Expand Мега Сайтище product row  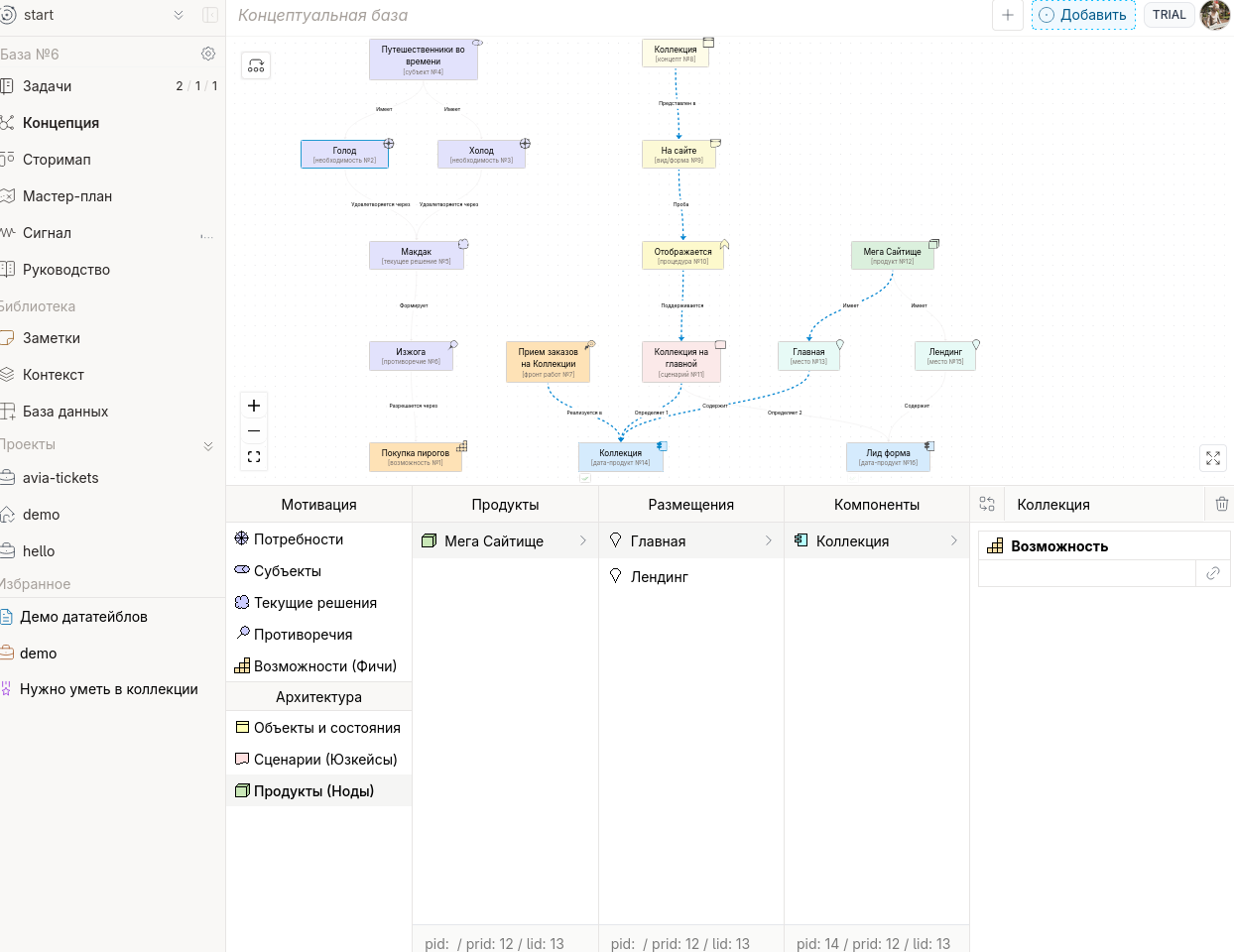[582, 540]
